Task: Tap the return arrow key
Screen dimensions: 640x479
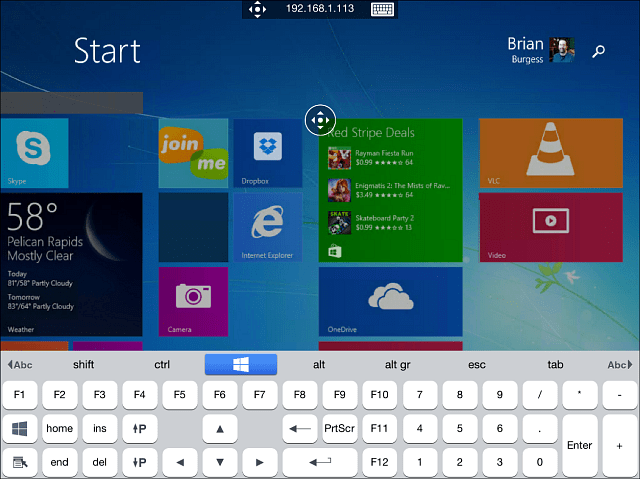Action: point(320,462)
